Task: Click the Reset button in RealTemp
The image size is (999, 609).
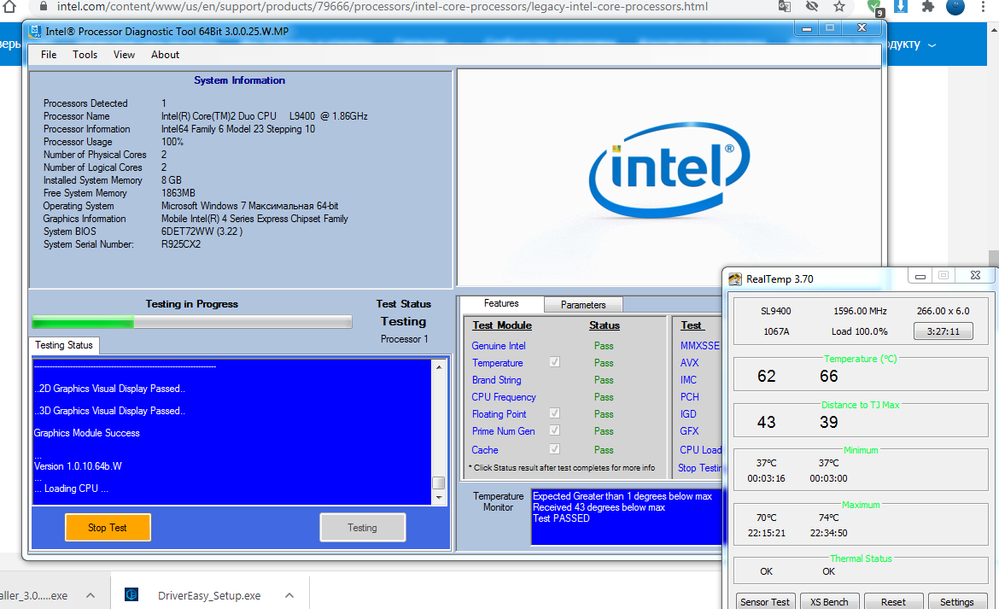Action: (x=893, y=601)
